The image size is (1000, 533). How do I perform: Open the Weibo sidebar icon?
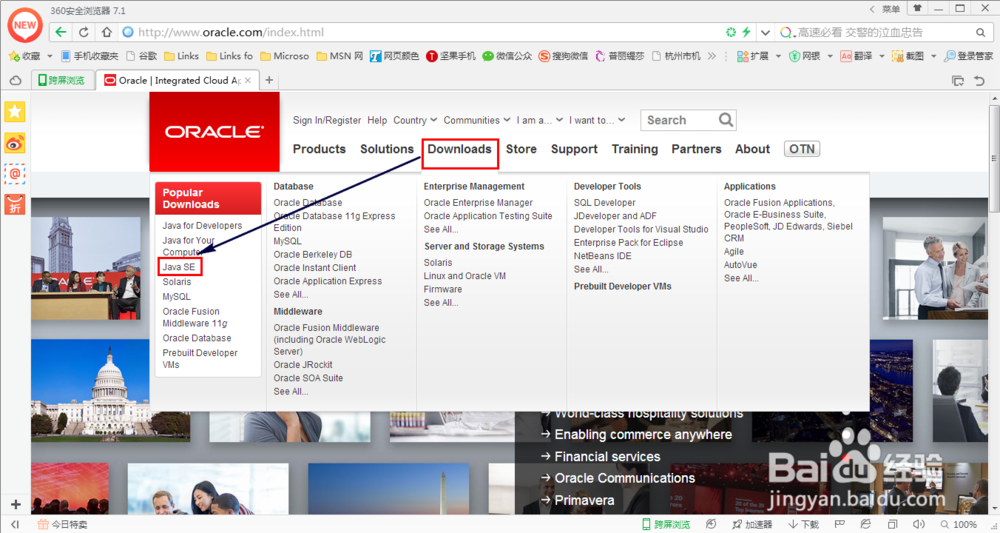pos(15,143)
